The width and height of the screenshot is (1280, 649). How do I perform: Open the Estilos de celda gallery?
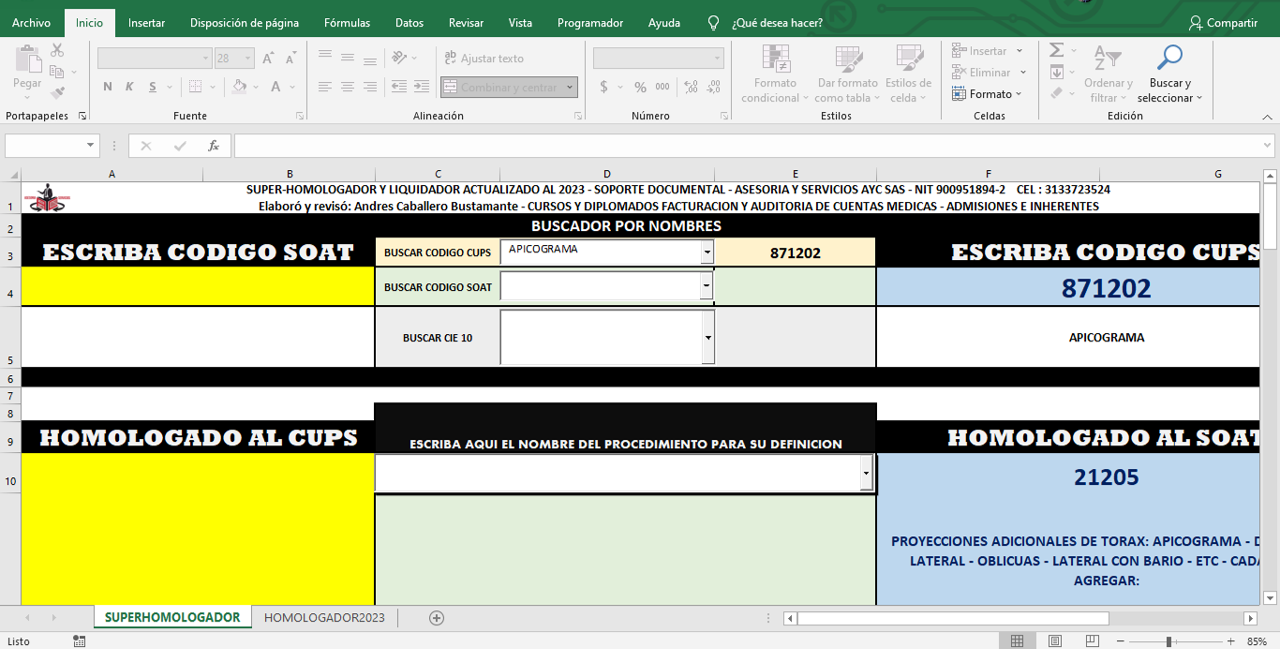pos(909,72)
